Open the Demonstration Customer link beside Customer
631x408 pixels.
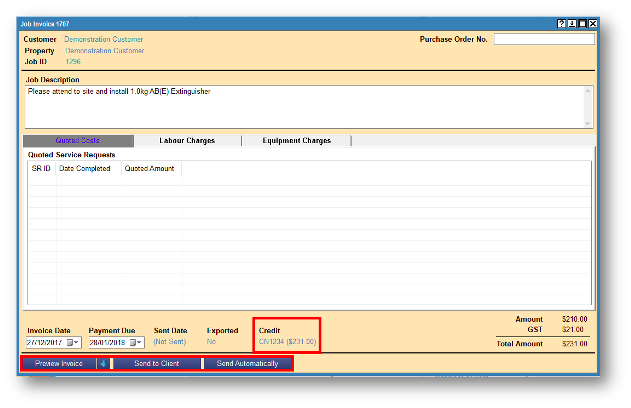(103, 39)
